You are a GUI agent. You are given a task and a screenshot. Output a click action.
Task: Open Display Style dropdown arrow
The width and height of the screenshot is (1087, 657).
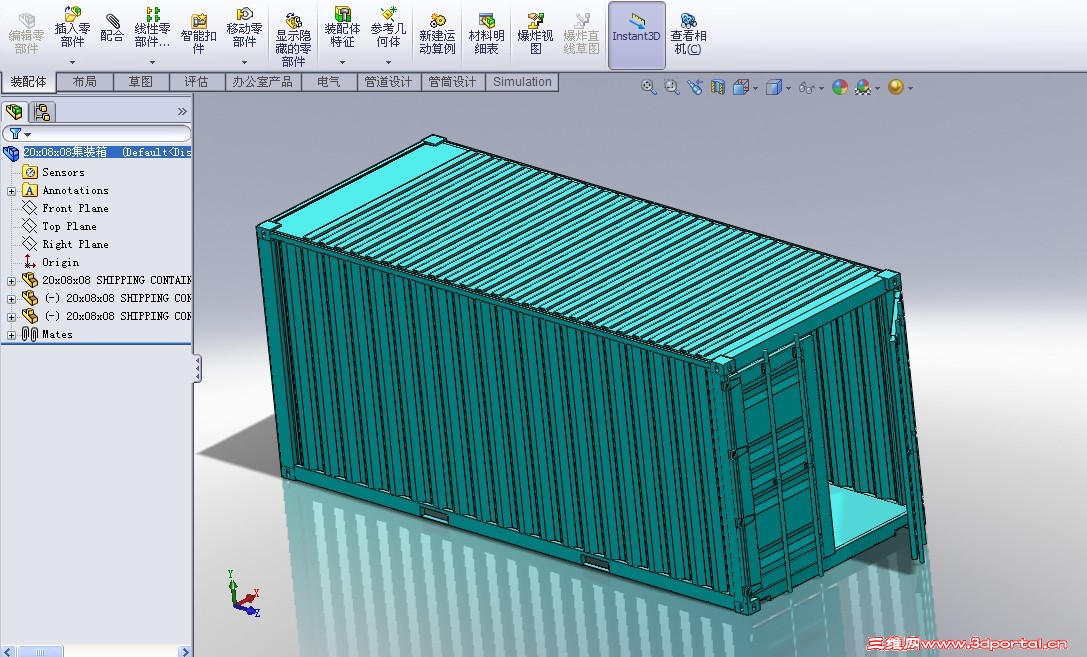pos(788,89)
